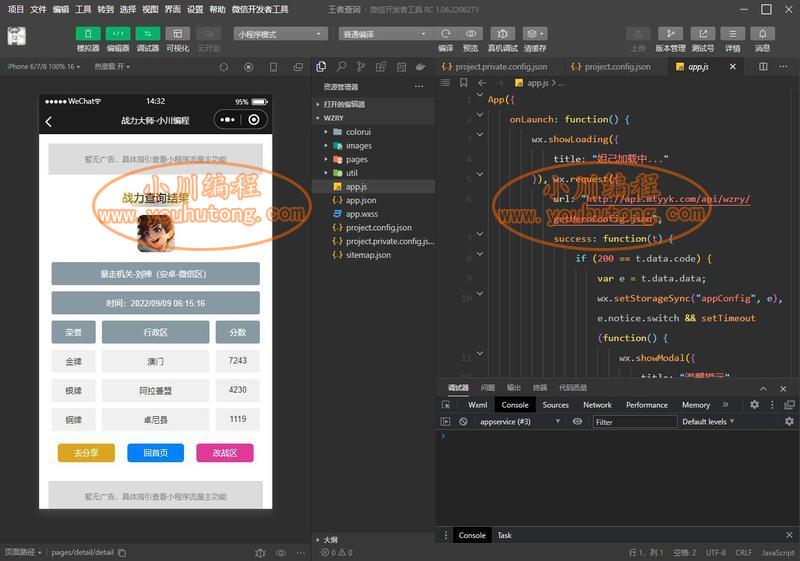Viewport: 800px width, 561px height.
Task: Click the preview eye icon
Action: [470, 34]
